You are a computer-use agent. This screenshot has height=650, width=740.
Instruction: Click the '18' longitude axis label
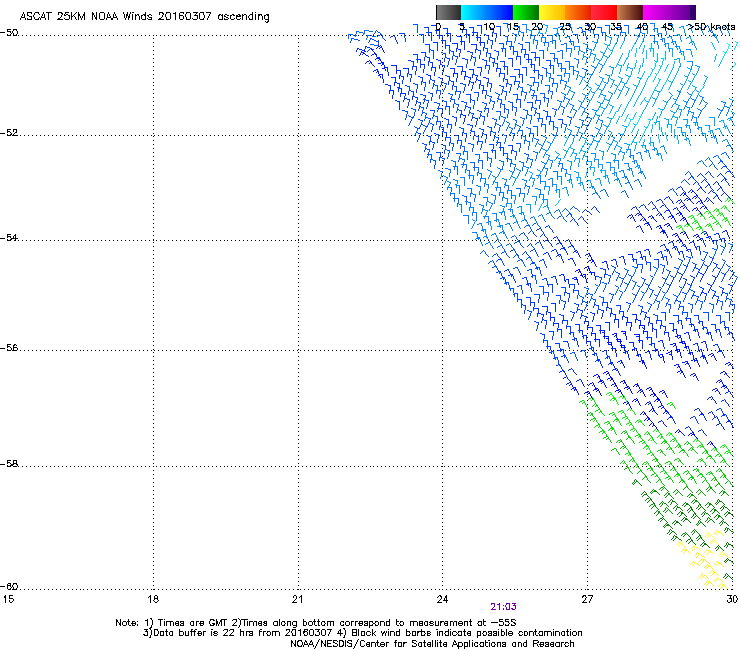153,599
